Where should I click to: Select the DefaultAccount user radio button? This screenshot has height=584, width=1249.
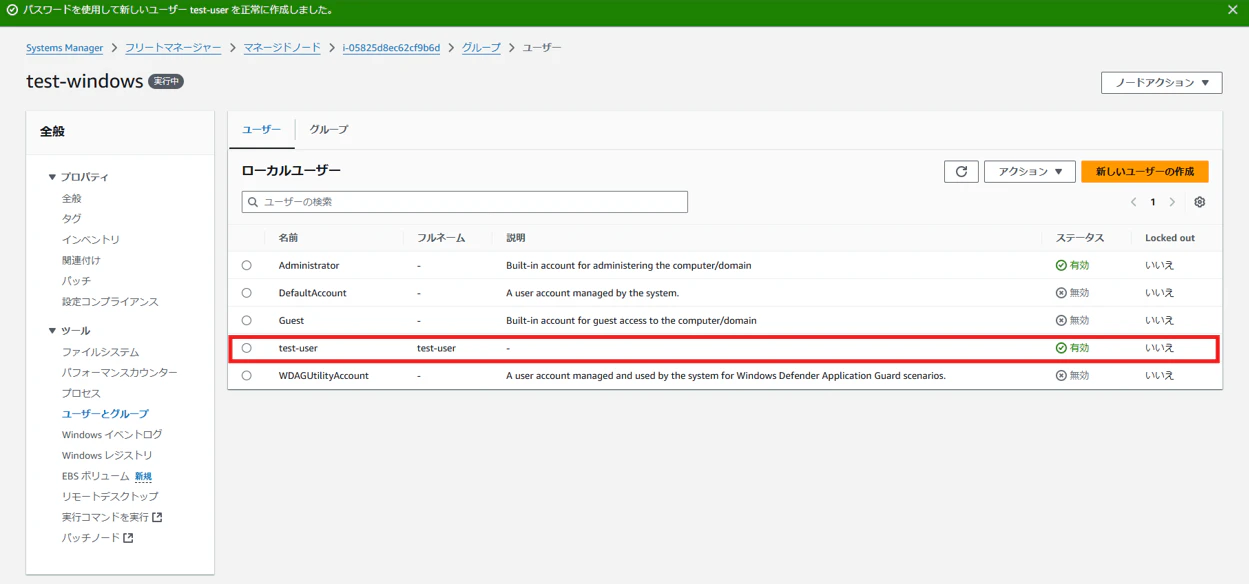coord(246,293)
